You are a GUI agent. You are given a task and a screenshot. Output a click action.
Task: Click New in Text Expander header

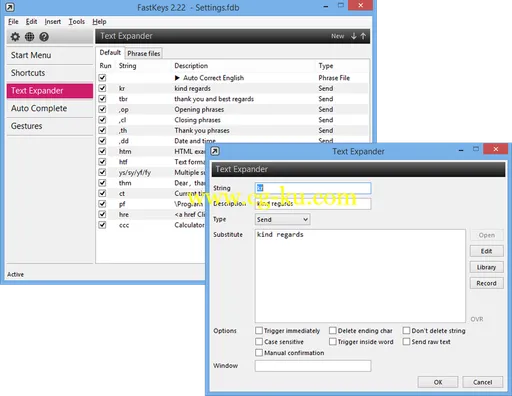[x=337, y=36]
